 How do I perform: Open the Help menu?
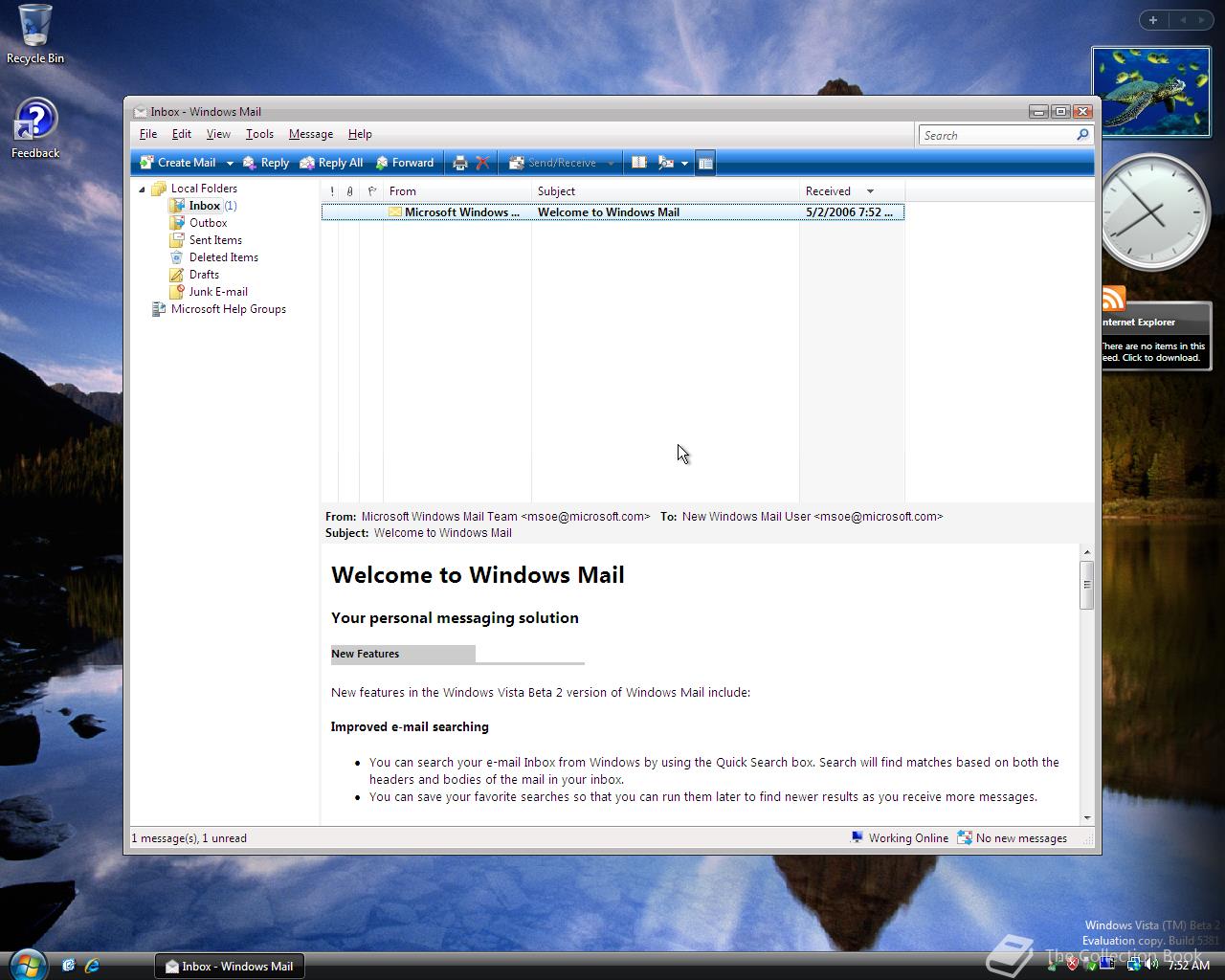[x=360, y=134]
